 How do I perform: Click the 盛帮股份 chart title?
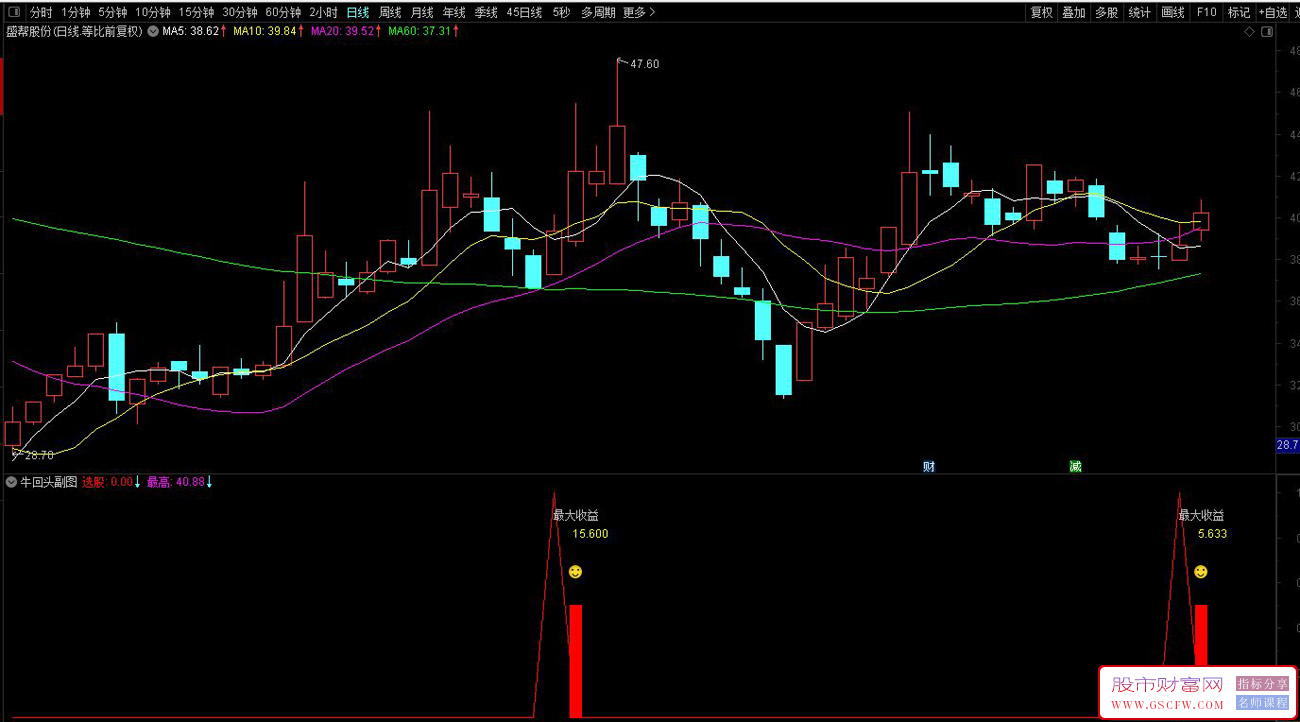pos(75,32)
